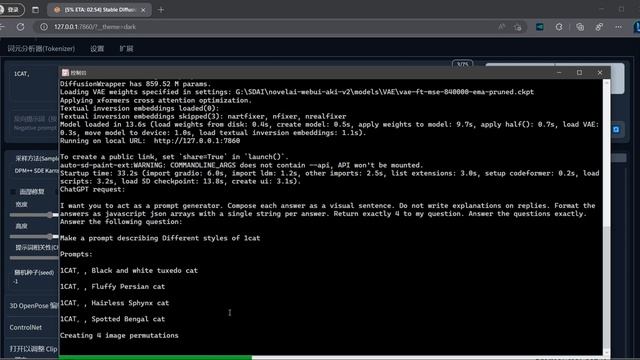The width and height of the screenshot is (640, 360).
Task: Click the seed field showing -1
Action: click(35, 282)
